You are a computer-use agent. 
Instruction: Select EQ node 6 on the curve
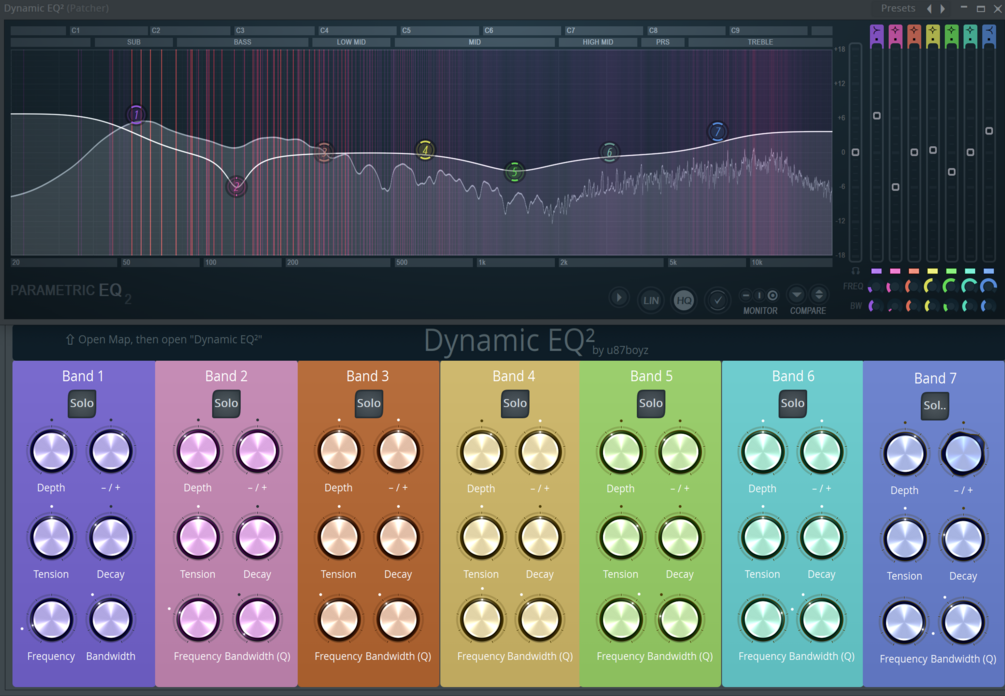pyautogui.click(x=610, y=152)
